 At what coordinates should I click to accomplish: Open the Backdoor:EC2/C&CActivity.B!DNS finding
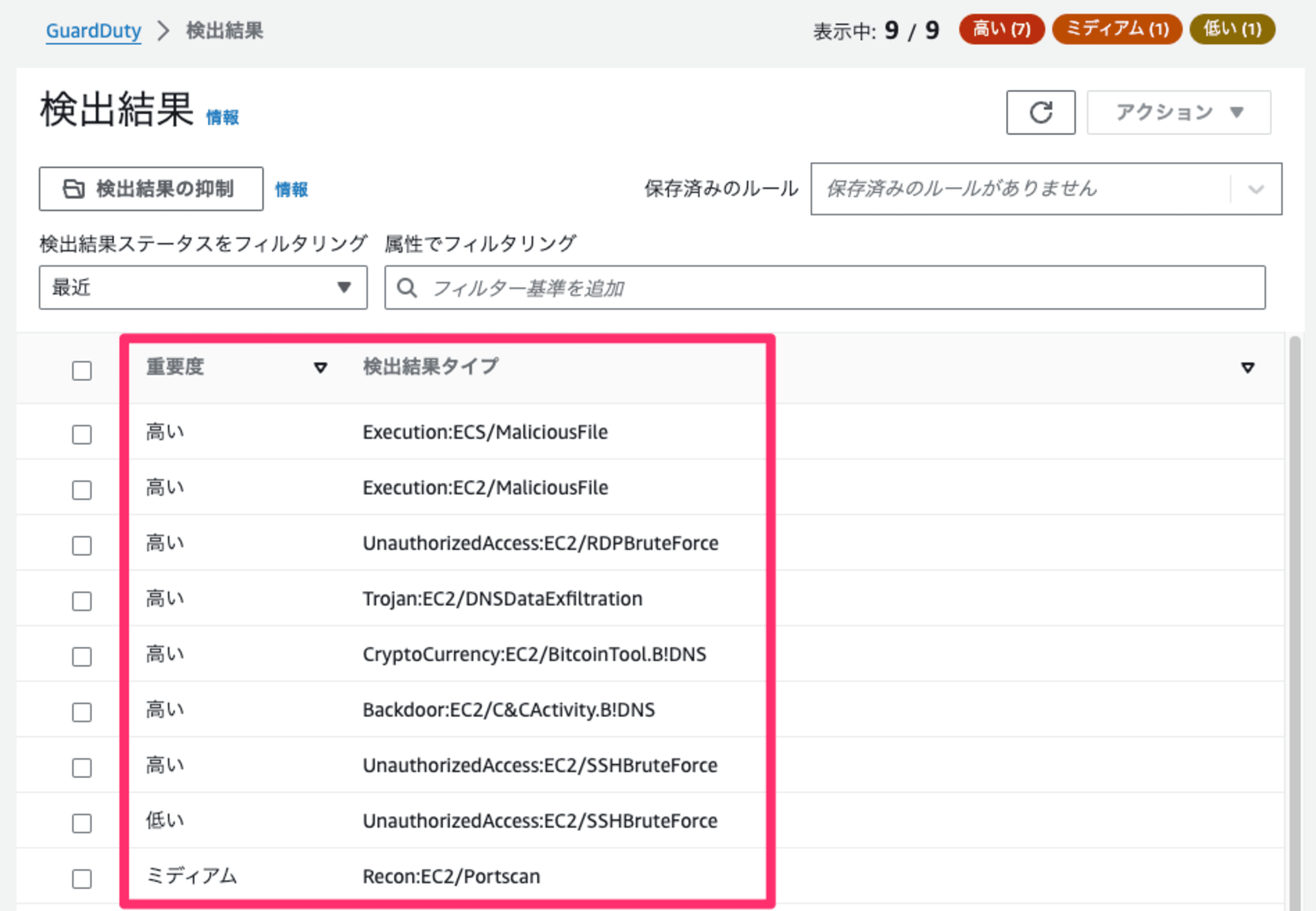click(509, 710)
